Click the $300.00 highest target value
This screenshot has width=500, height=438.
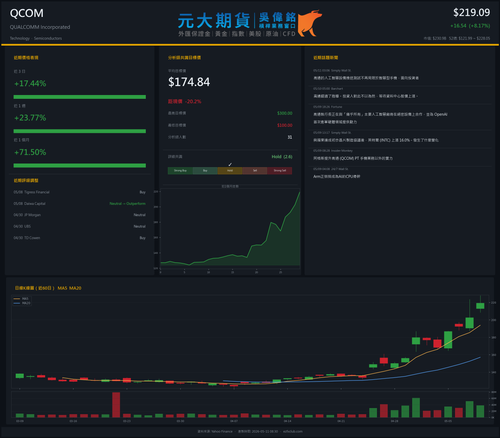285,113
